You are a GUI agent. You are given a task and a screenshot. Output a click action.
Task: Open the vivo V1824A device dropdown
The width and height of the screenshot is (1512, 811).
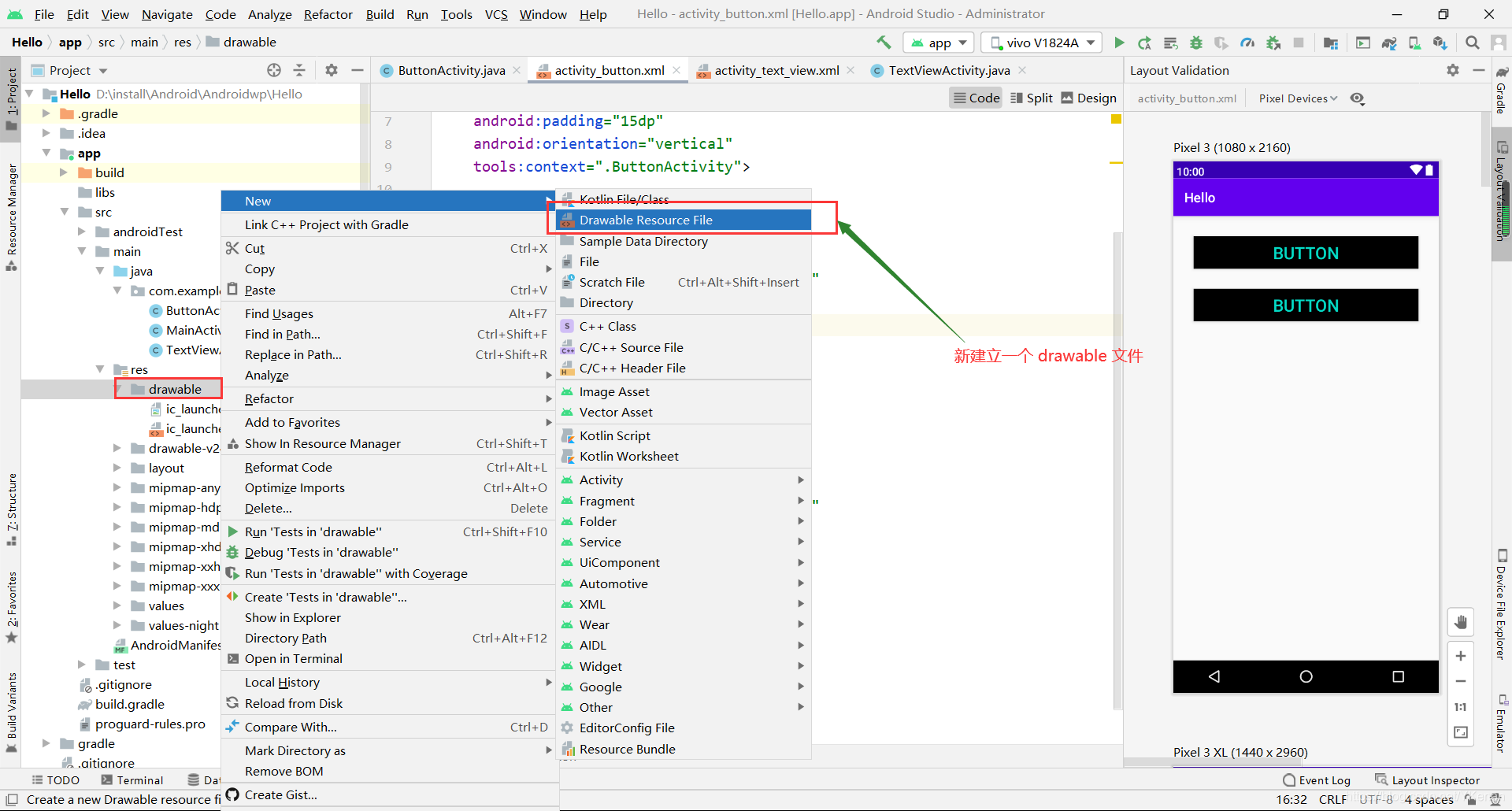1043,43
